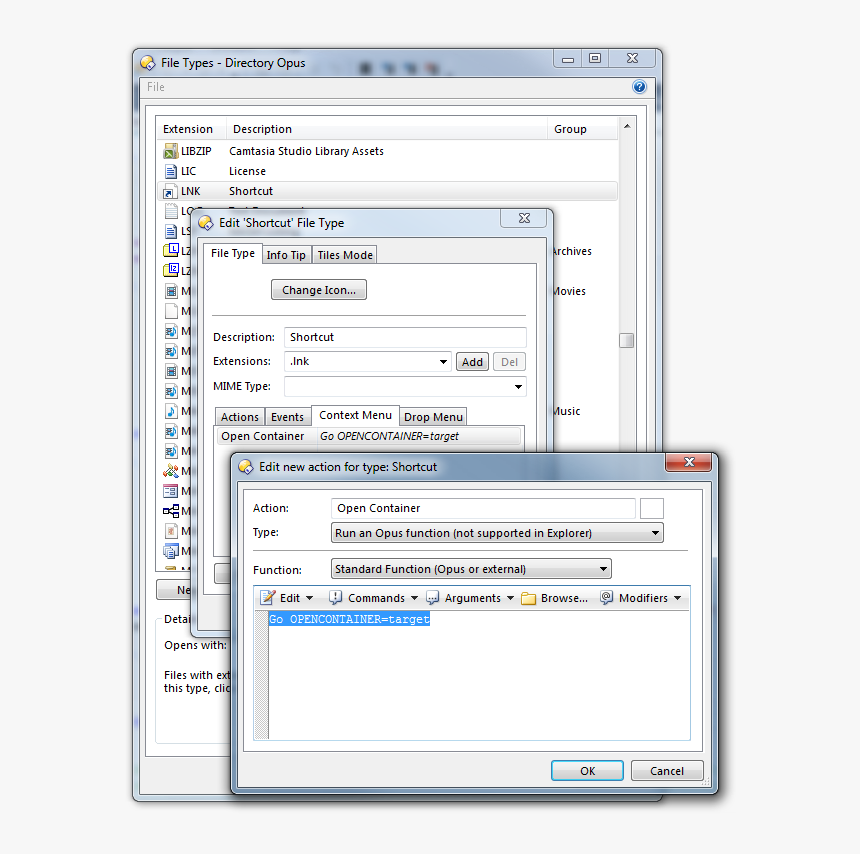Click the Directory Opus icon in File Types title bar
Image resolution: width=860 pixels, height=854 pixels.
pyautogui.click(x=148, y=63)
